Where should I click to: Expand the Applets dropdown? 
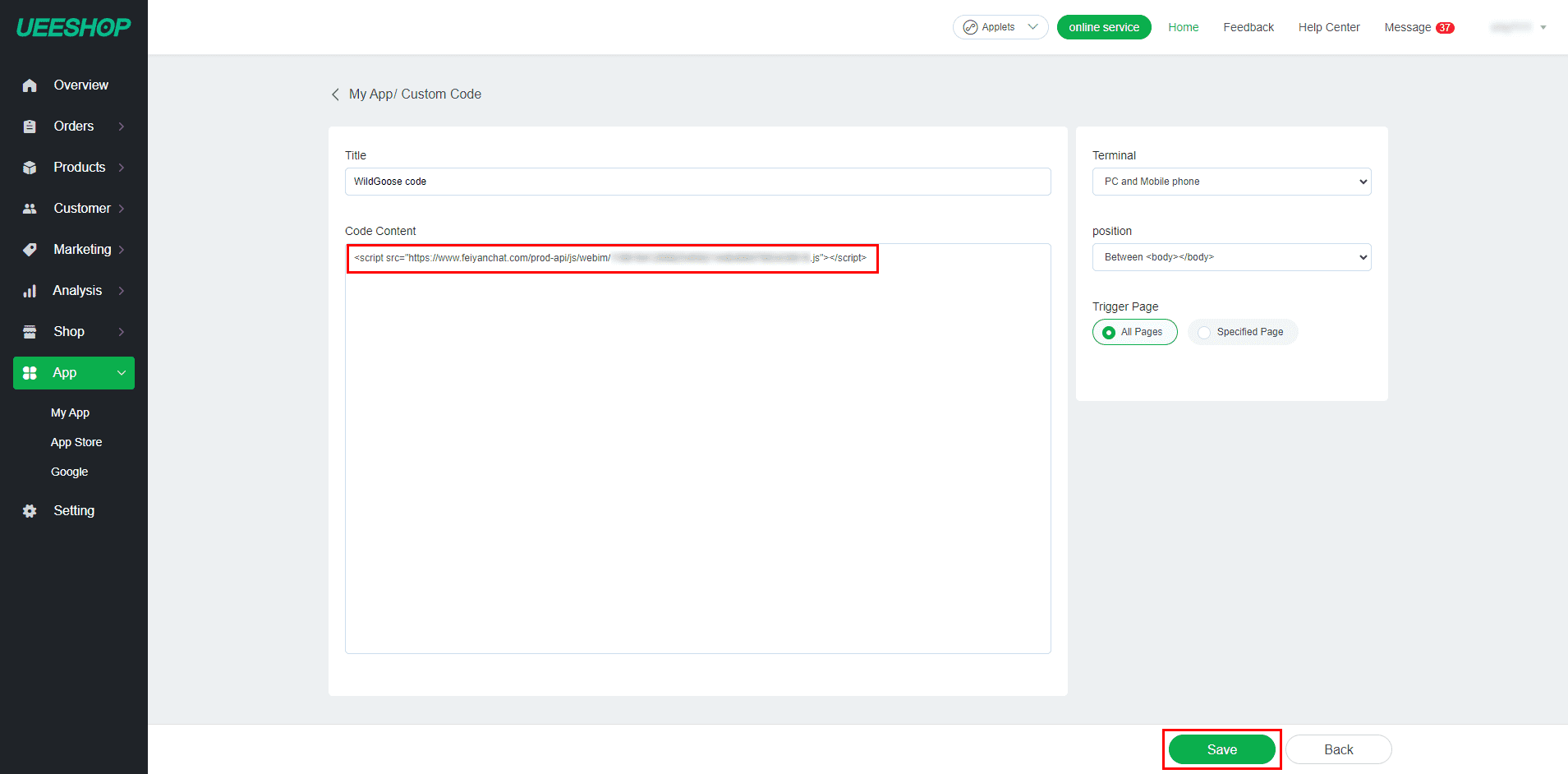coord(1000,27)
